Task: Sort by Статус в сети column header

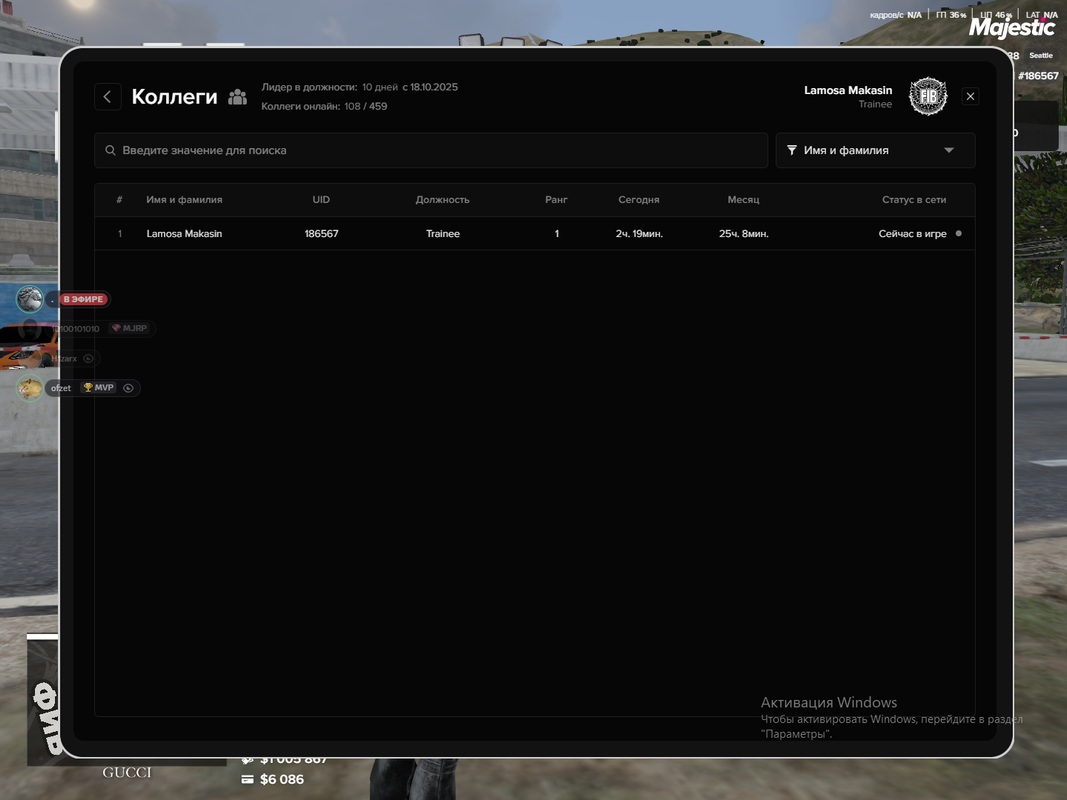Action: tap(914, 199)
